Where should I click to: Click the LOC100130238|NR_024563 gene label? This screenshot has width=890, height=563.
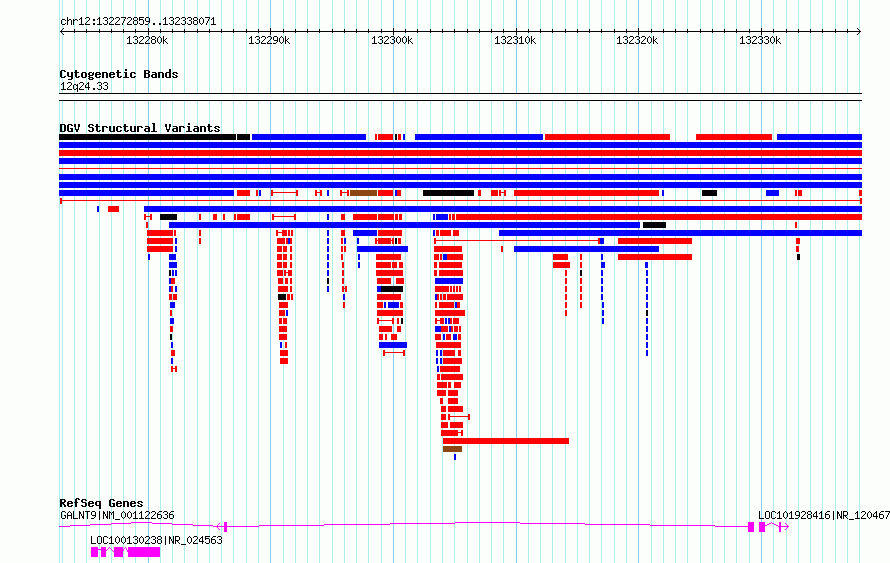pyautogui.click(x=156, y=540)
